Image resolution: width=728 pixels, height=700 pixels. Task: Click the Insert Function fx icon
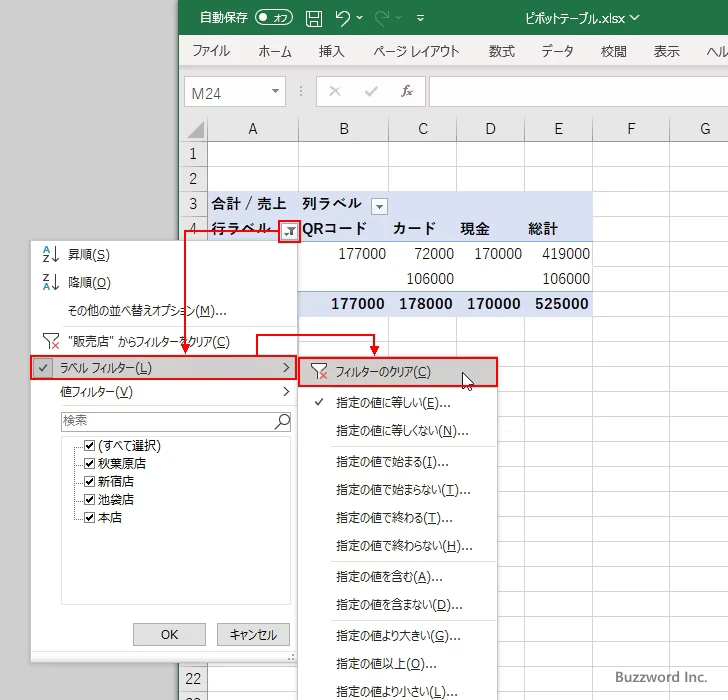tap(407, 91)
